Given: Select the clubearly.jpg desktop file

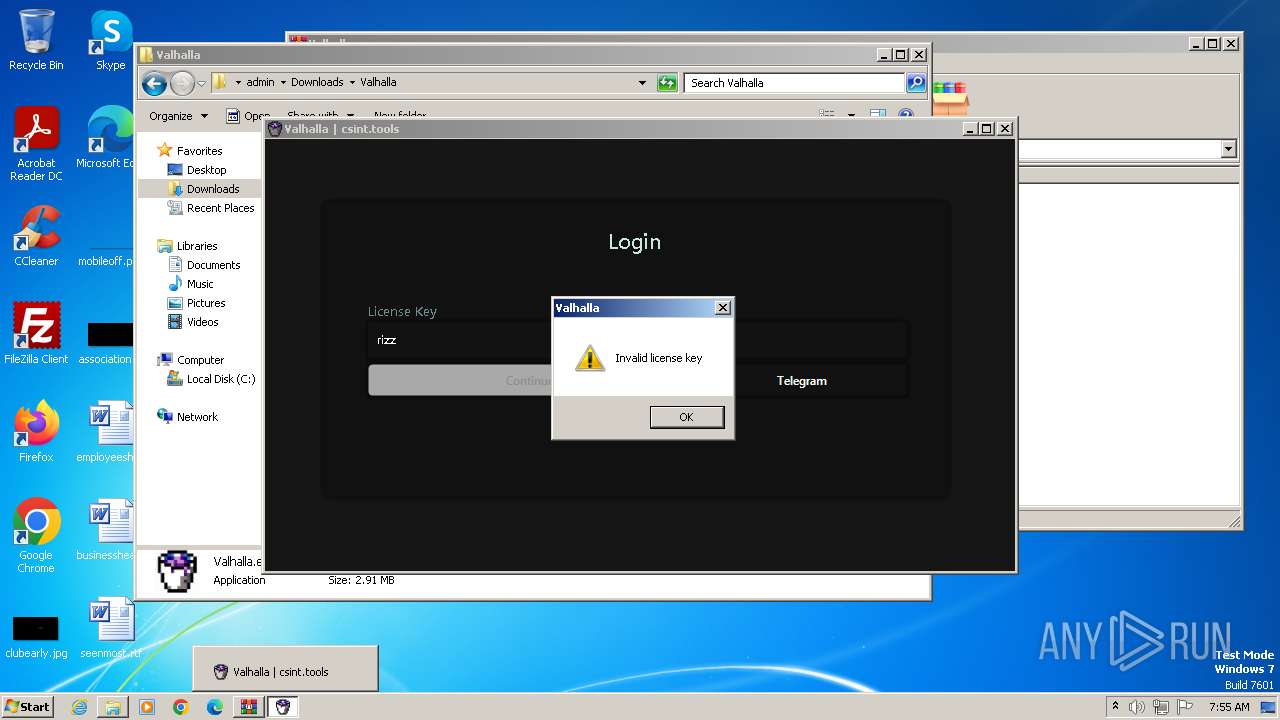Looking at the screenshot, I should [36, 635].
